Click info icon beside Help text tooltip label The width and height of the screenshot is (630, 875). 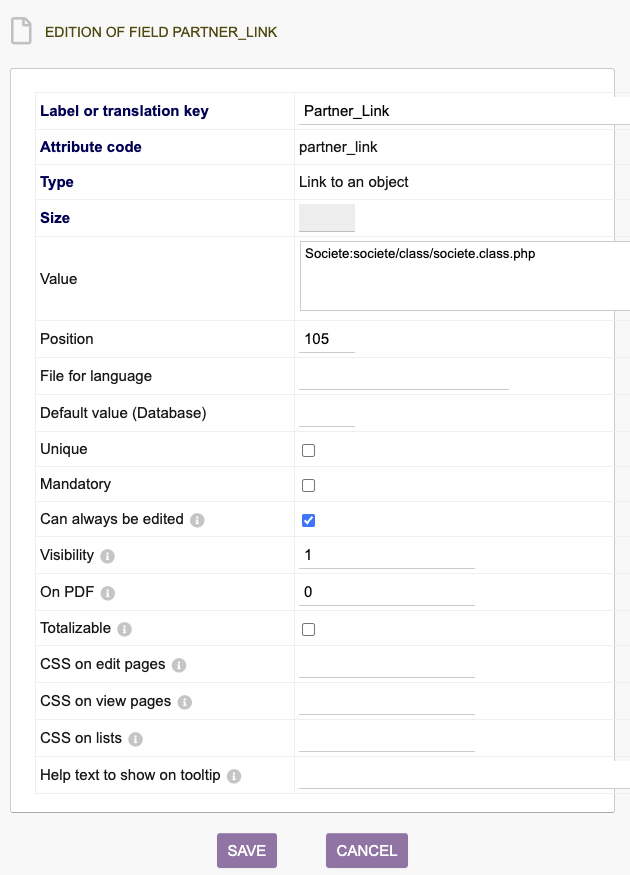pos(234,776)
